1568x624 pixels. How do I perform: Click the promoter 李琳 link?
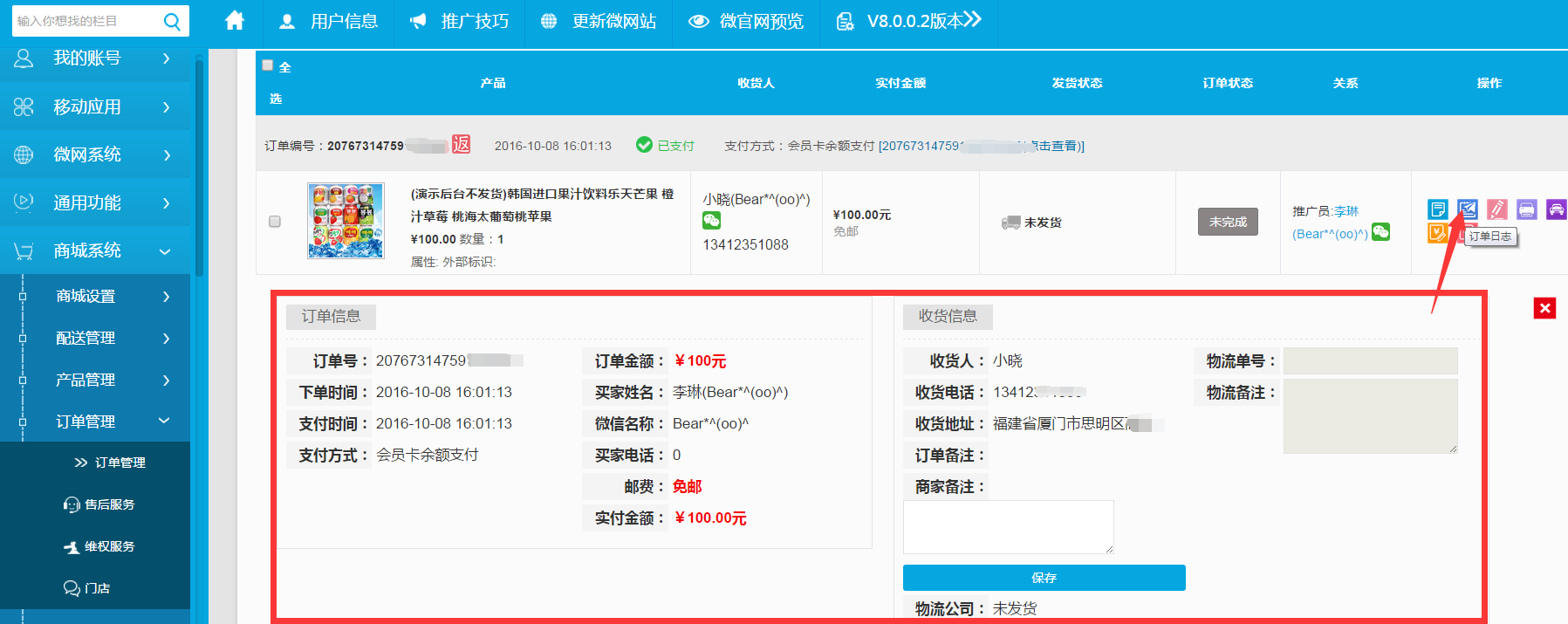click(1345, 211)
